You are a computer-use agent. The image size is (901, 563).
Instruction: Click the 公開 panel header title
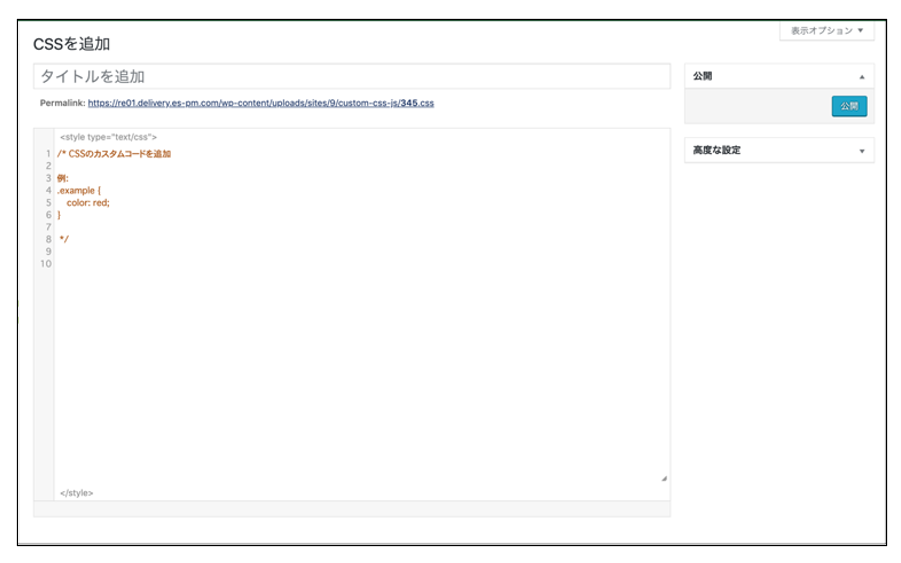point(703,77)
